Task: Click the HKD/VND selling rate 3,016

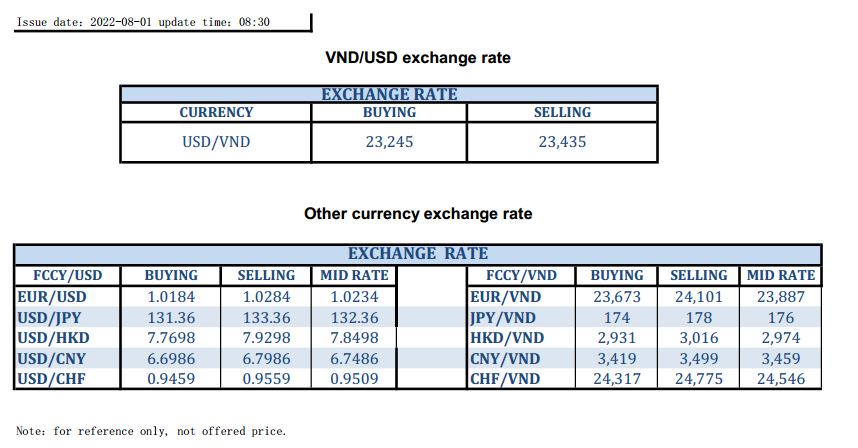Action: pyautogui.click(x=698, y=338)
